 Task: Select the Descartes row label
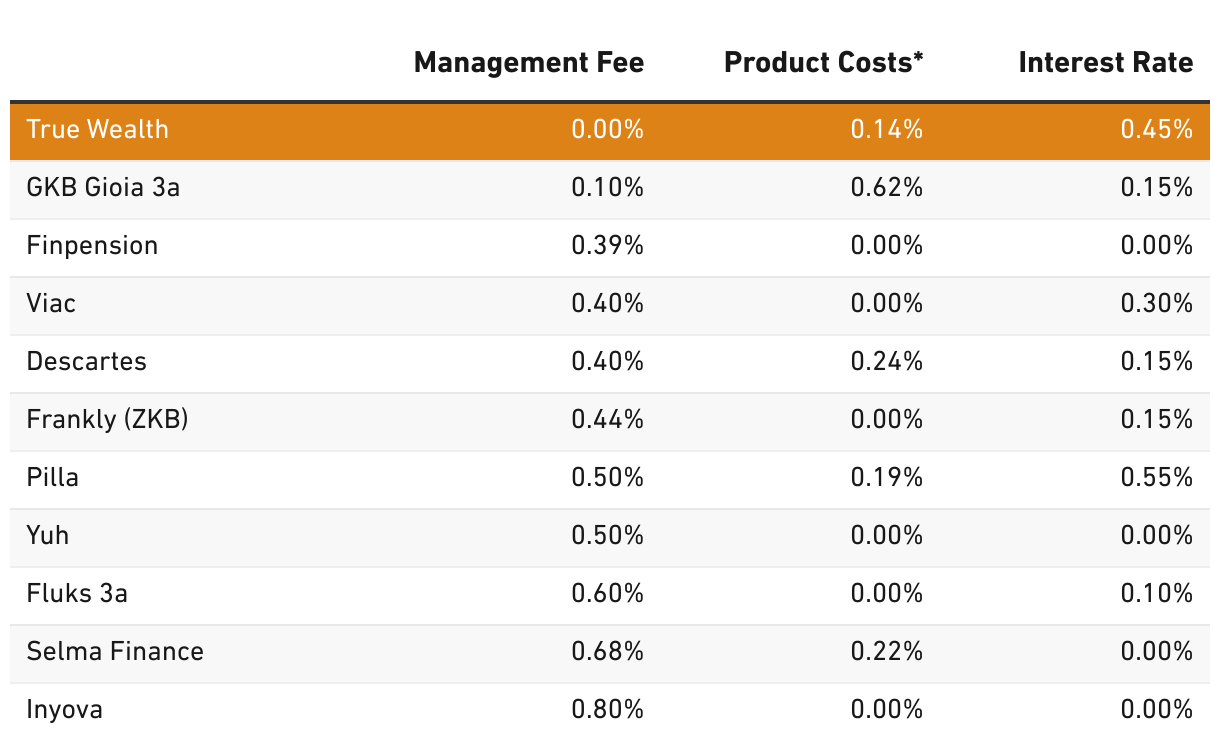point(87,361)
